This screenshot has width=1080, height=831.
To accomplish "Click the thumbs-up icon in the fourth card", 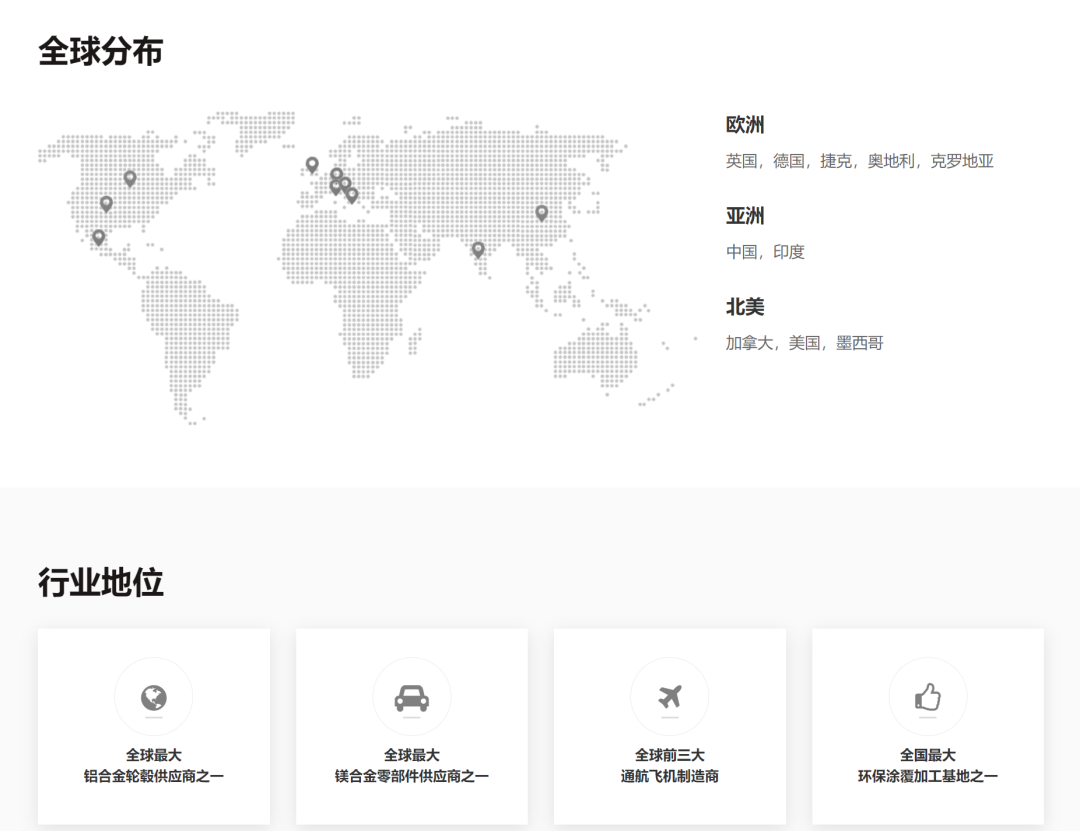I will pos(927,697).
